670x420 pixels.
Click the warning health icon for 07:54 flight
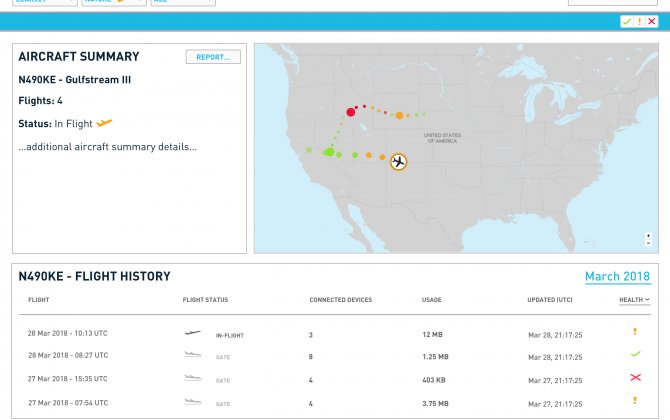[635, 400]
